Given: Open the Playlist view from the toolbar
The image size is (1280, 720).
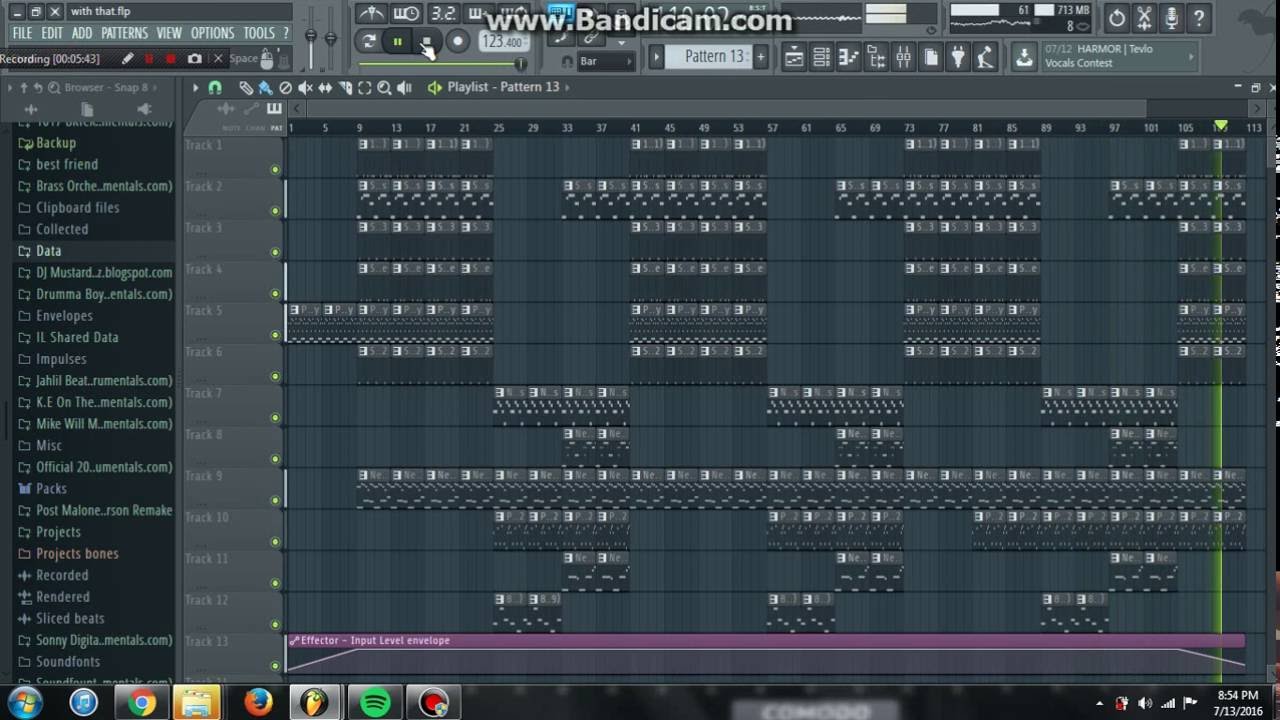Looking at the screenshot, I should tap(794, 57).
